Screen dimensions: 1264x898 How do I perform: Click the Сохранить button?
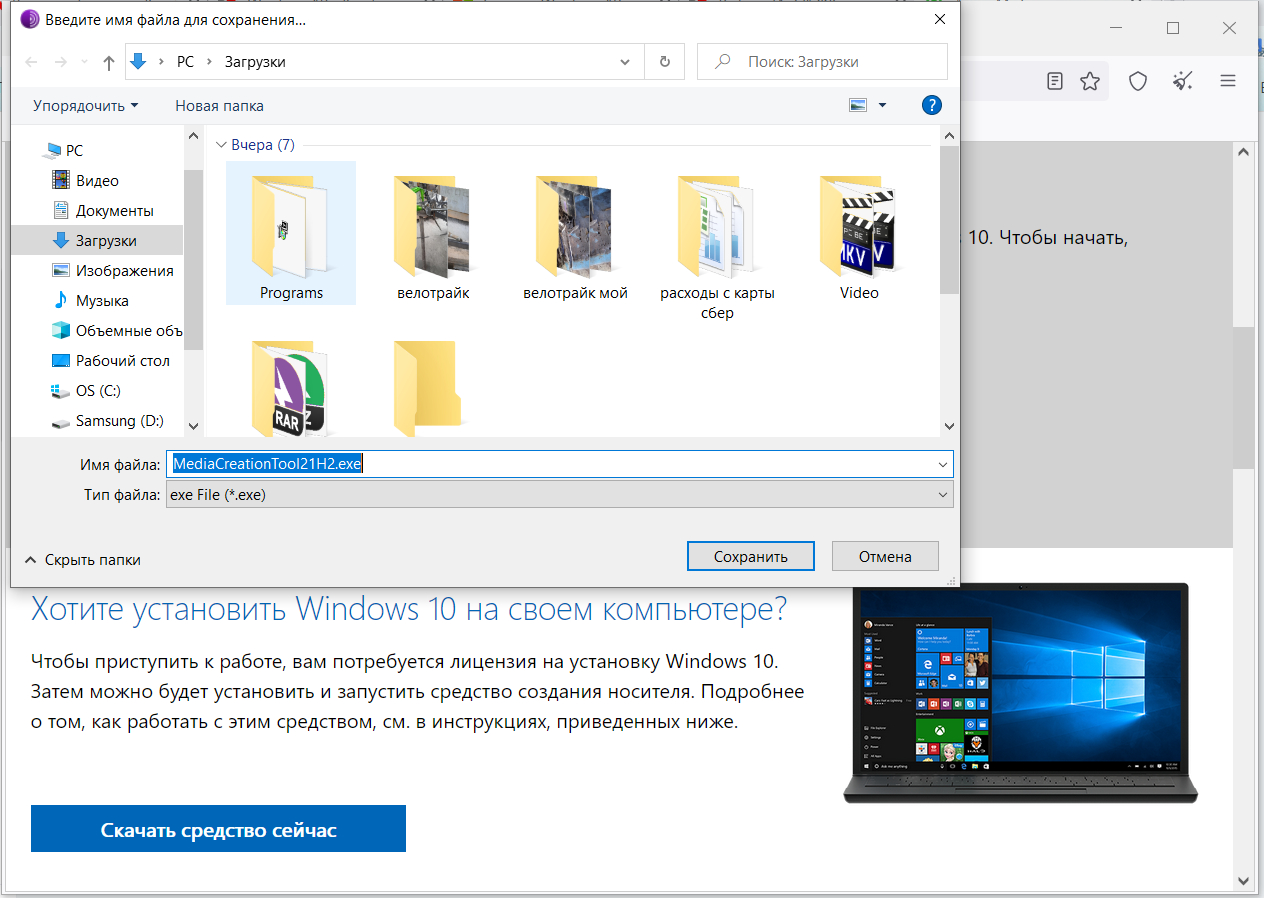pyautogui.click(x=751, y=556)
